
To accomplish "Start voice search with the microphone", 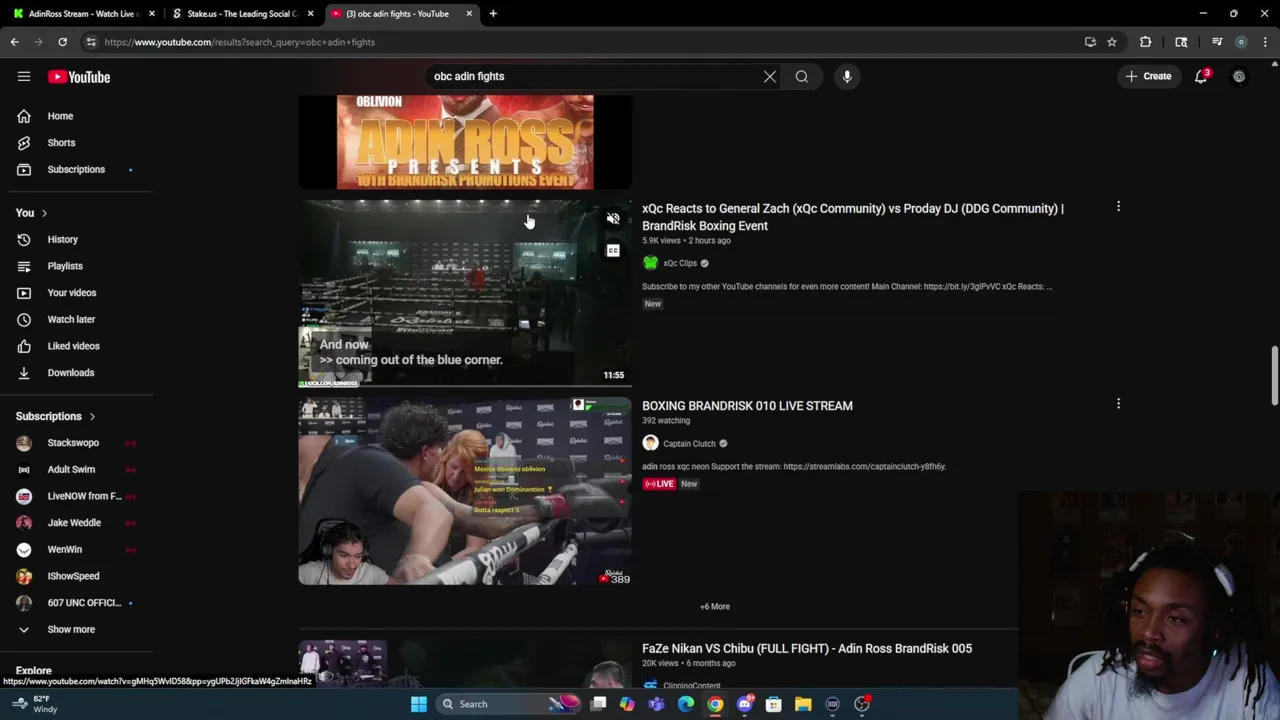I will (x=847, y=76).
